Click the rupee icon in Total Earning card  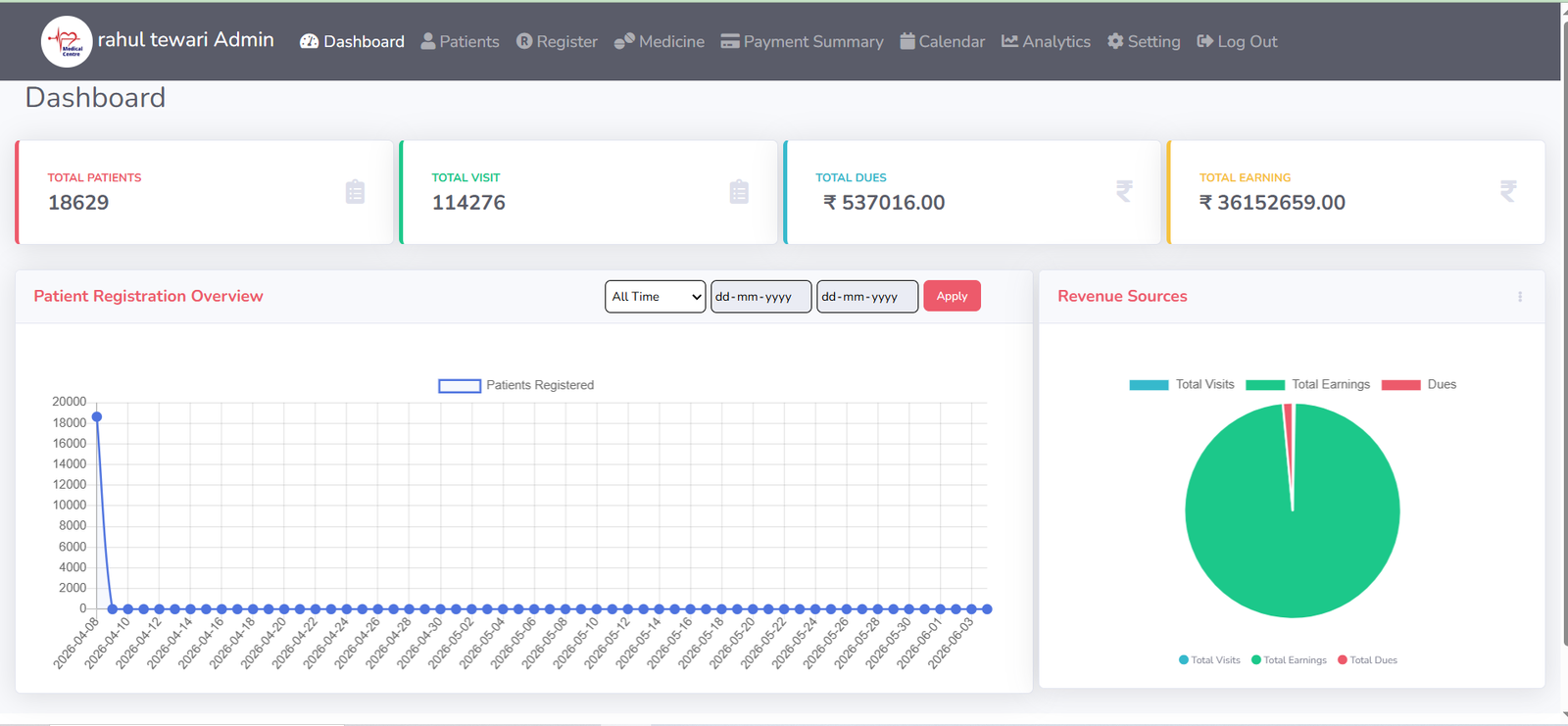[1508, 192]
